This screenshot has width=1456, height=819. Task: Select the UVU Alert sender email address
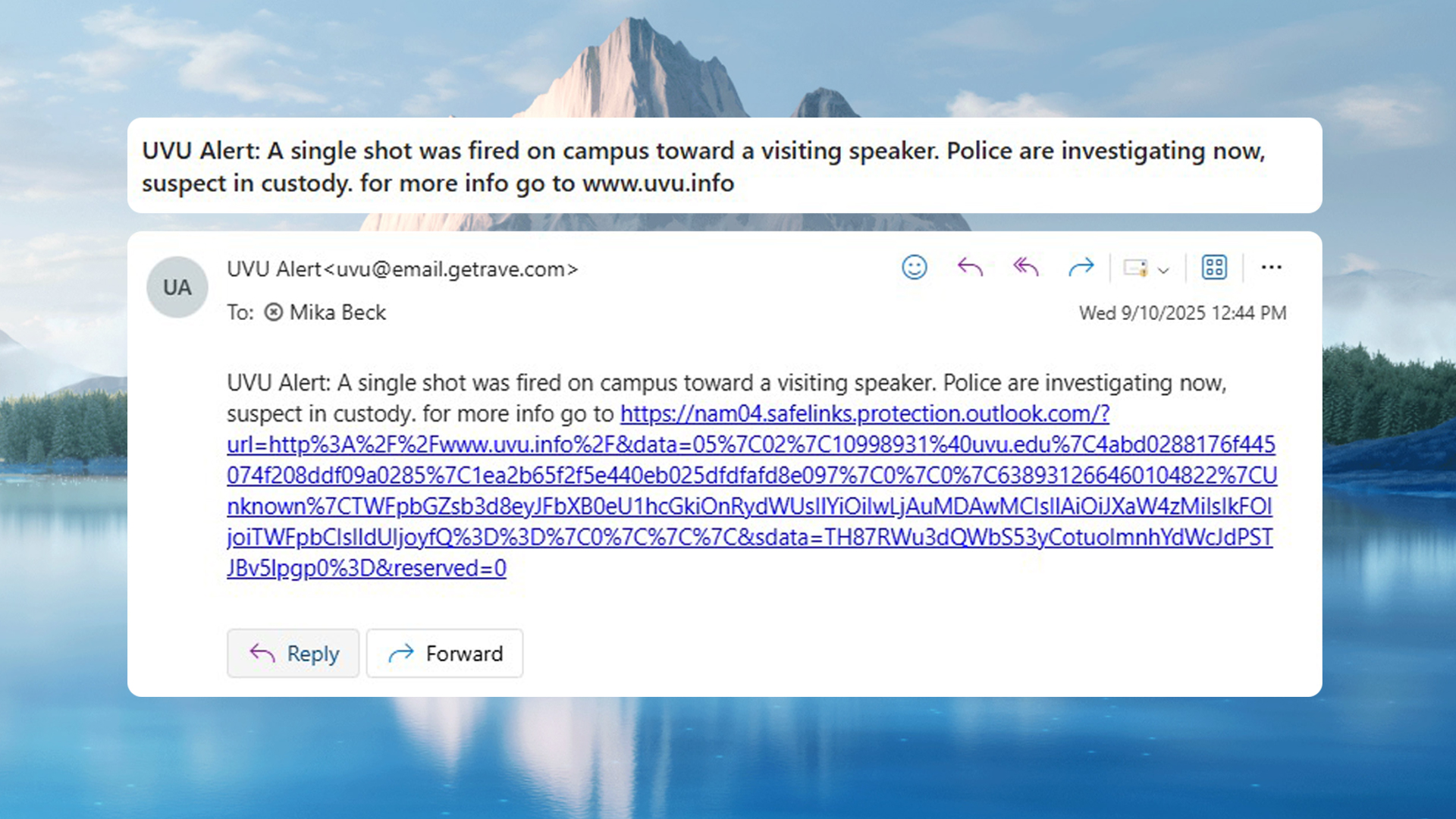tap(457, 269)
